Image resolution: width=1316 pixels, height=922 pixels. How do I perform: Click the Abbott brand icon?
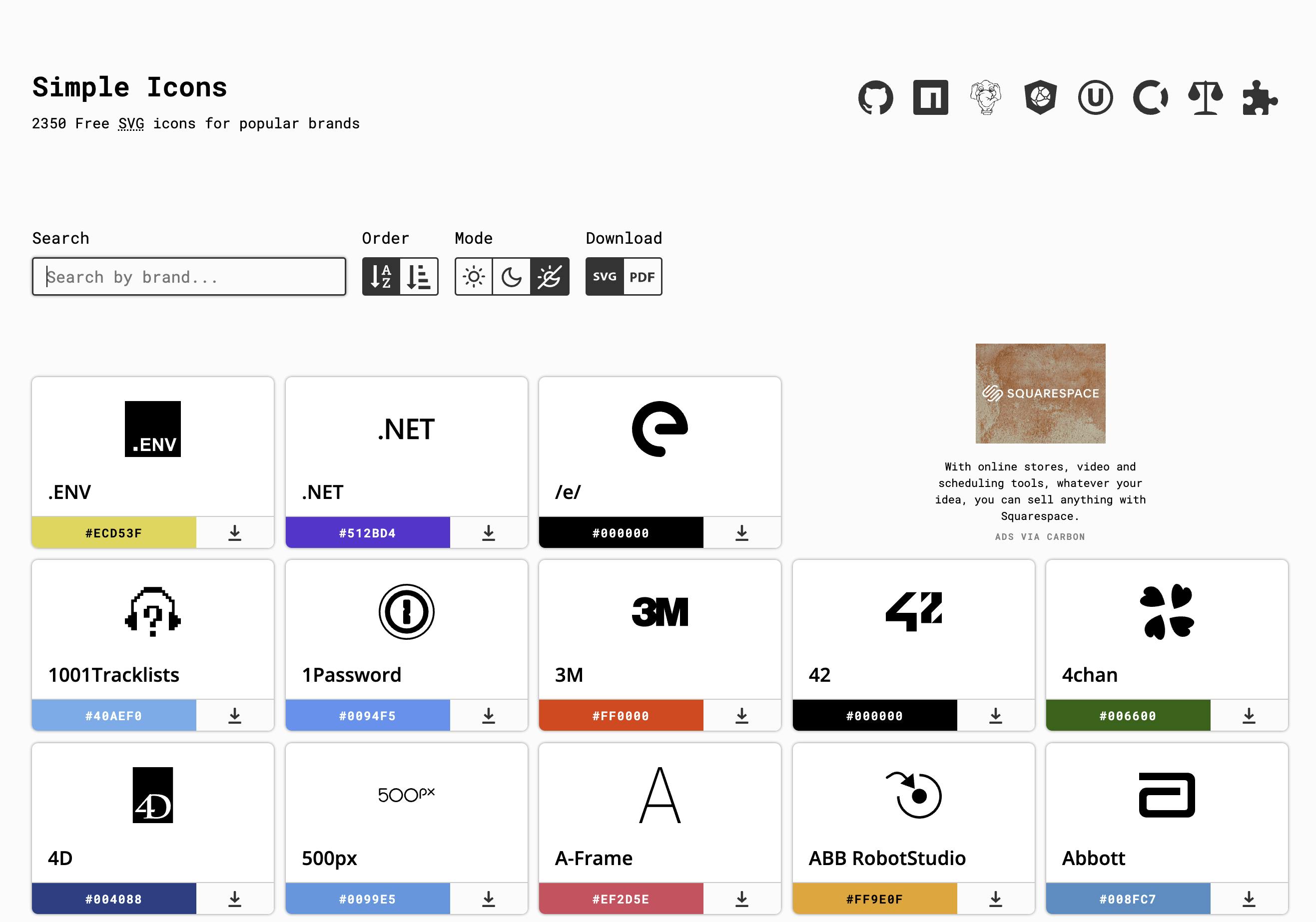click(x=1167, y=795)
